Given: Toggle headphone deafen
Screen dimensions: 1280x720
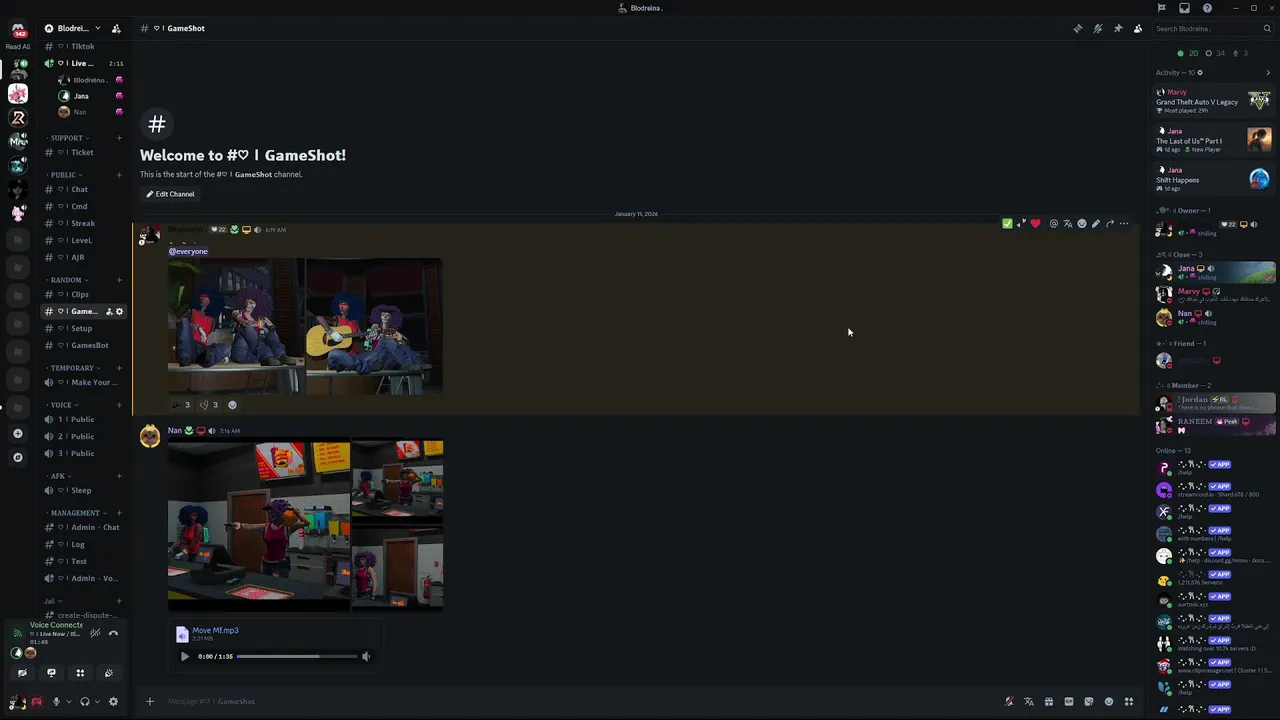Looking at the screenshot, I should click(85, 702).
